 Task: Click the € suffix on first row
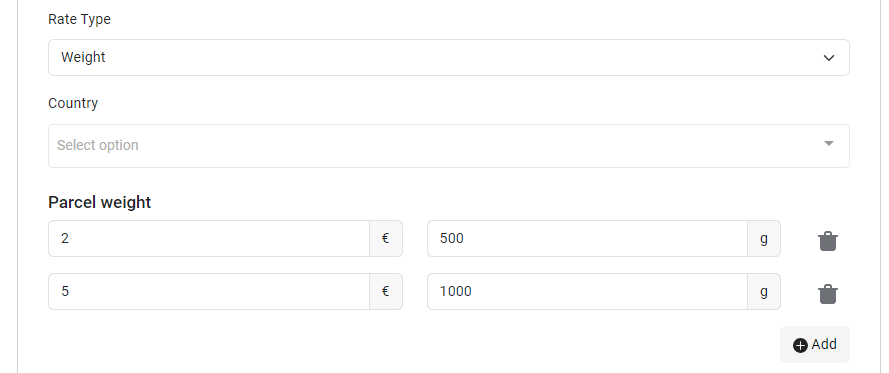[386, 238]
